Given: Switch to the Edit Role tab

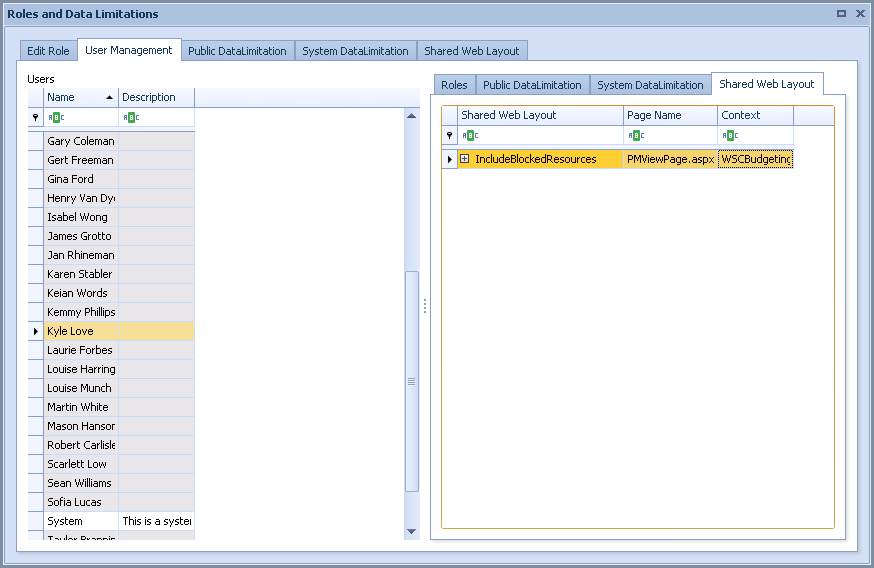Looking at the screenshot, I should pyautogui.click(x=48, y=51).
